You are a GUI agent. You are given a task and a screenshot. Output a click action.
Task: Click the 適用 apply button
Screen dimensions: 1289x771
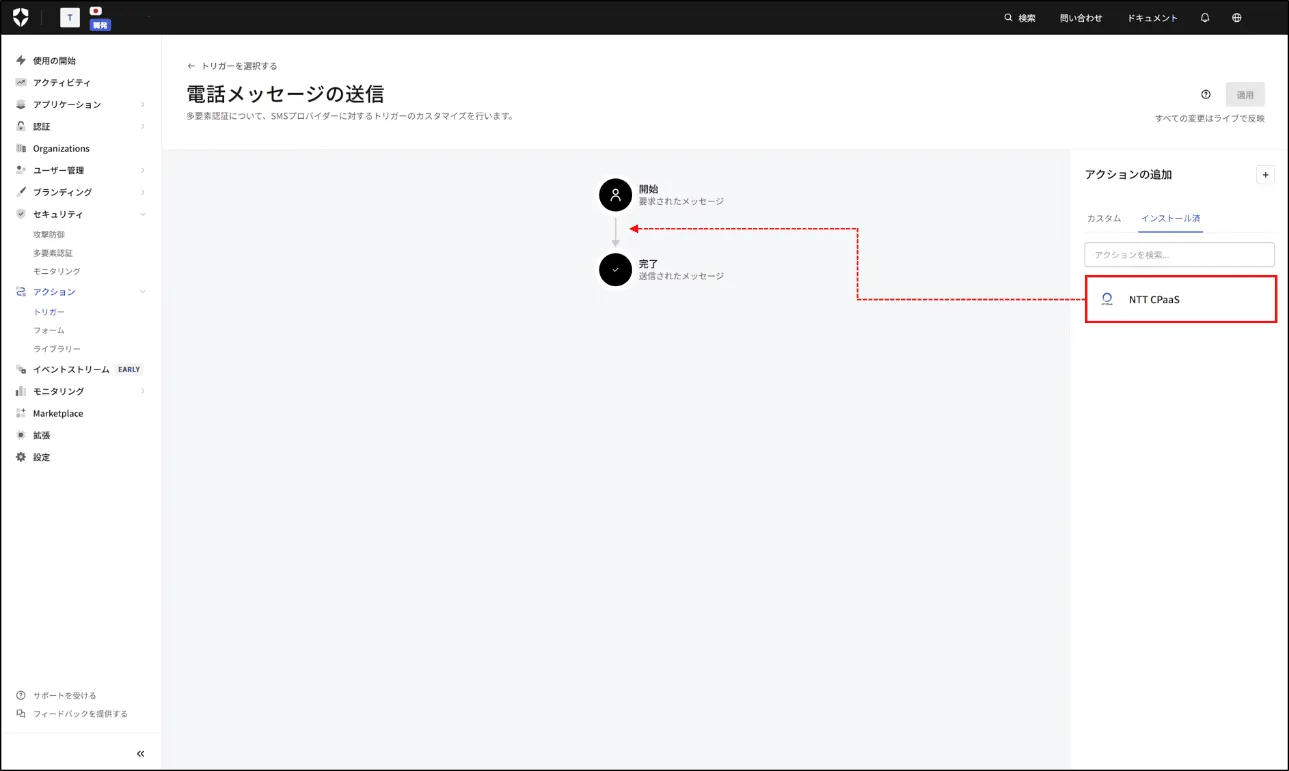[x=1245, y=95]
